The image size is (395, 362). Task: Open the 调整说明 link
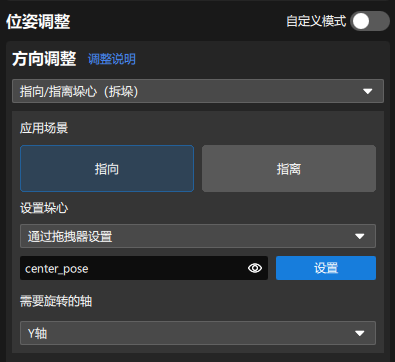112,59
